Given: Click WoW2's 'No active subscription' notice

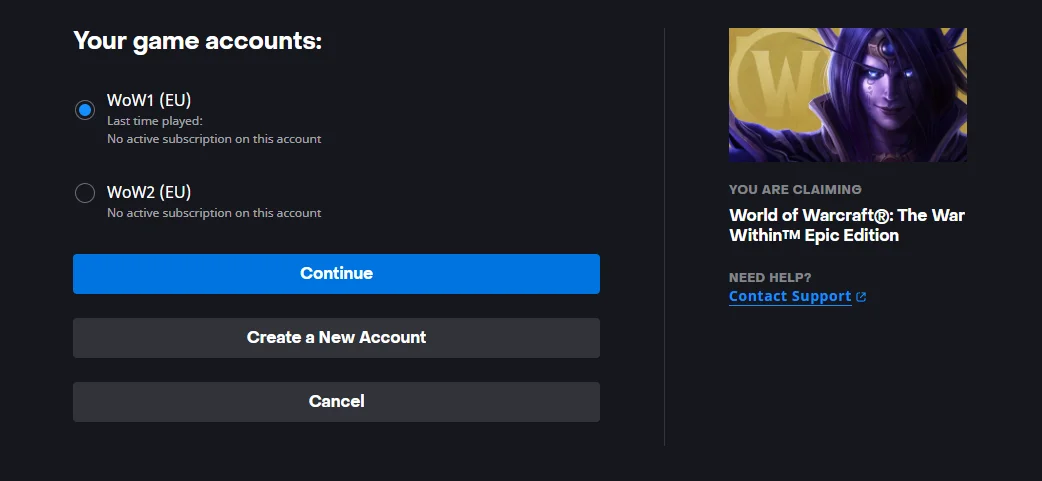Looking at the screenshot, I should click(214, 213).
